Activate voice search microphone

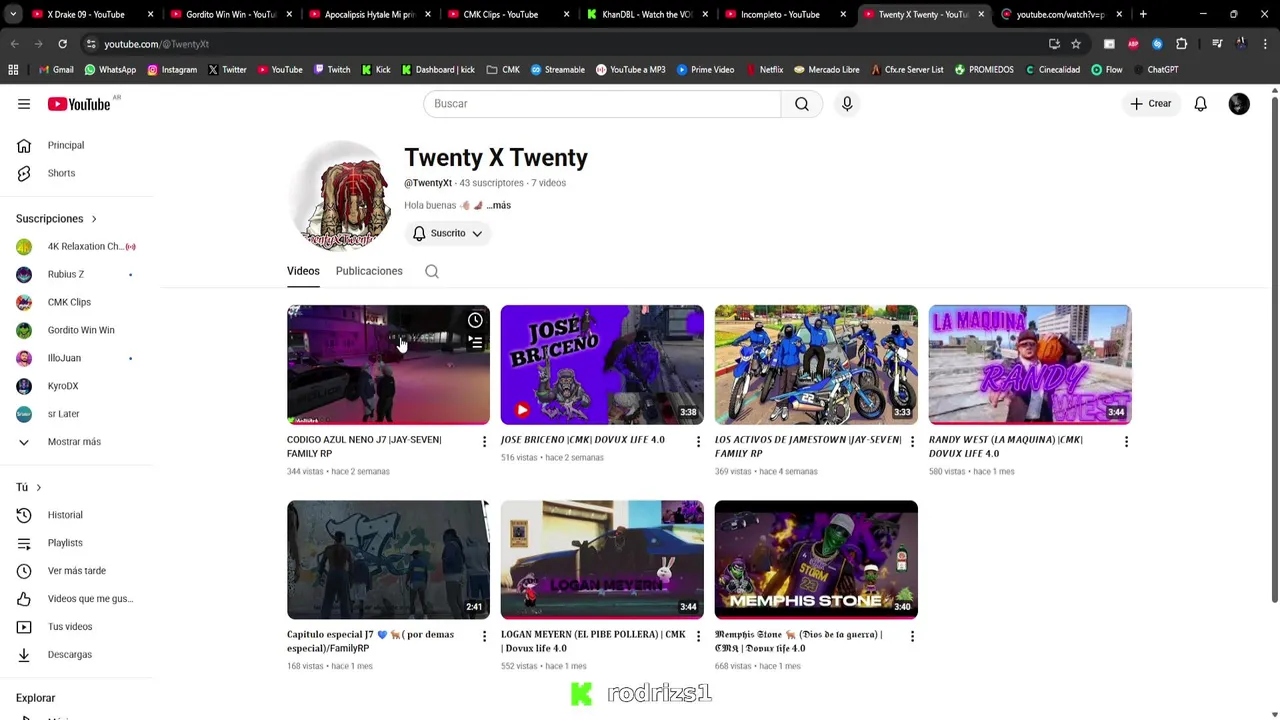(847, 104)
